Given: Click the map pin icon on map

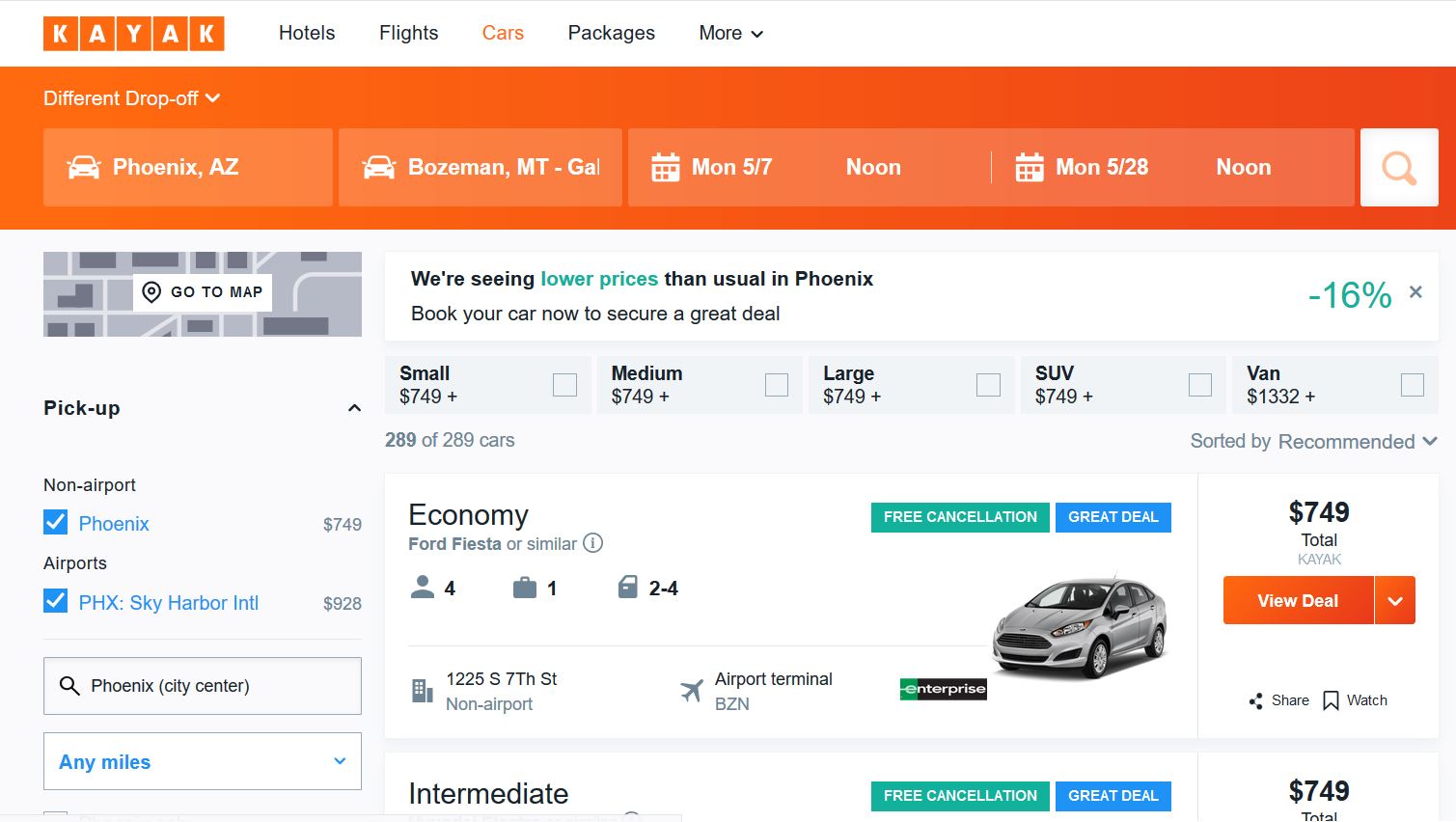Looking at the screenshot, I should pyautogui.click(x=151, y=292).
